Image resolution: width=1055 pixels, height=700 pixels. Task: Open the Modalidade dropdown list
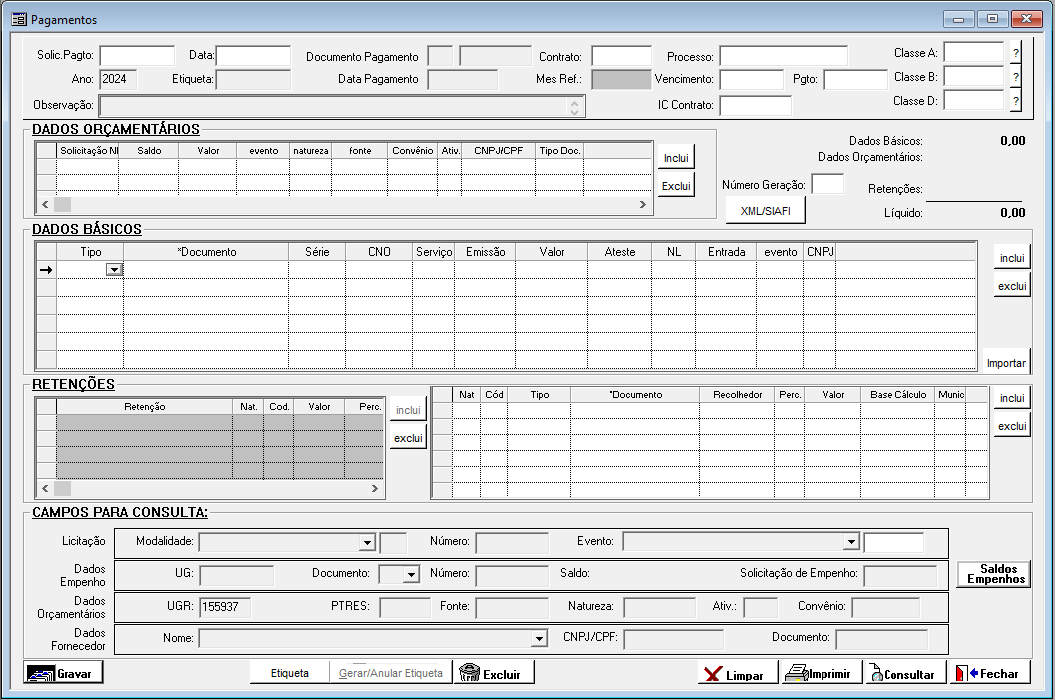pos(366,543)
